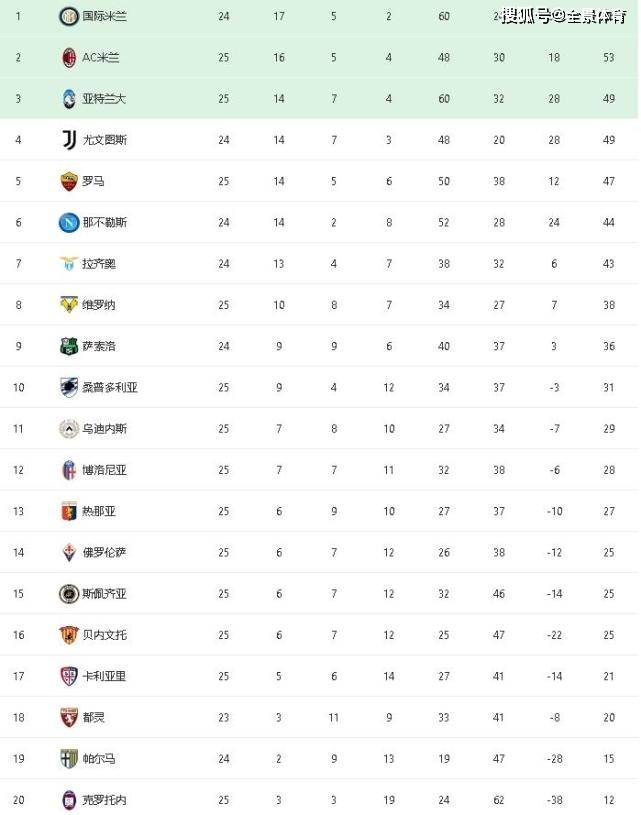
Task: Select the 帕尔马 row name
Action: click(x=99, y=759)
